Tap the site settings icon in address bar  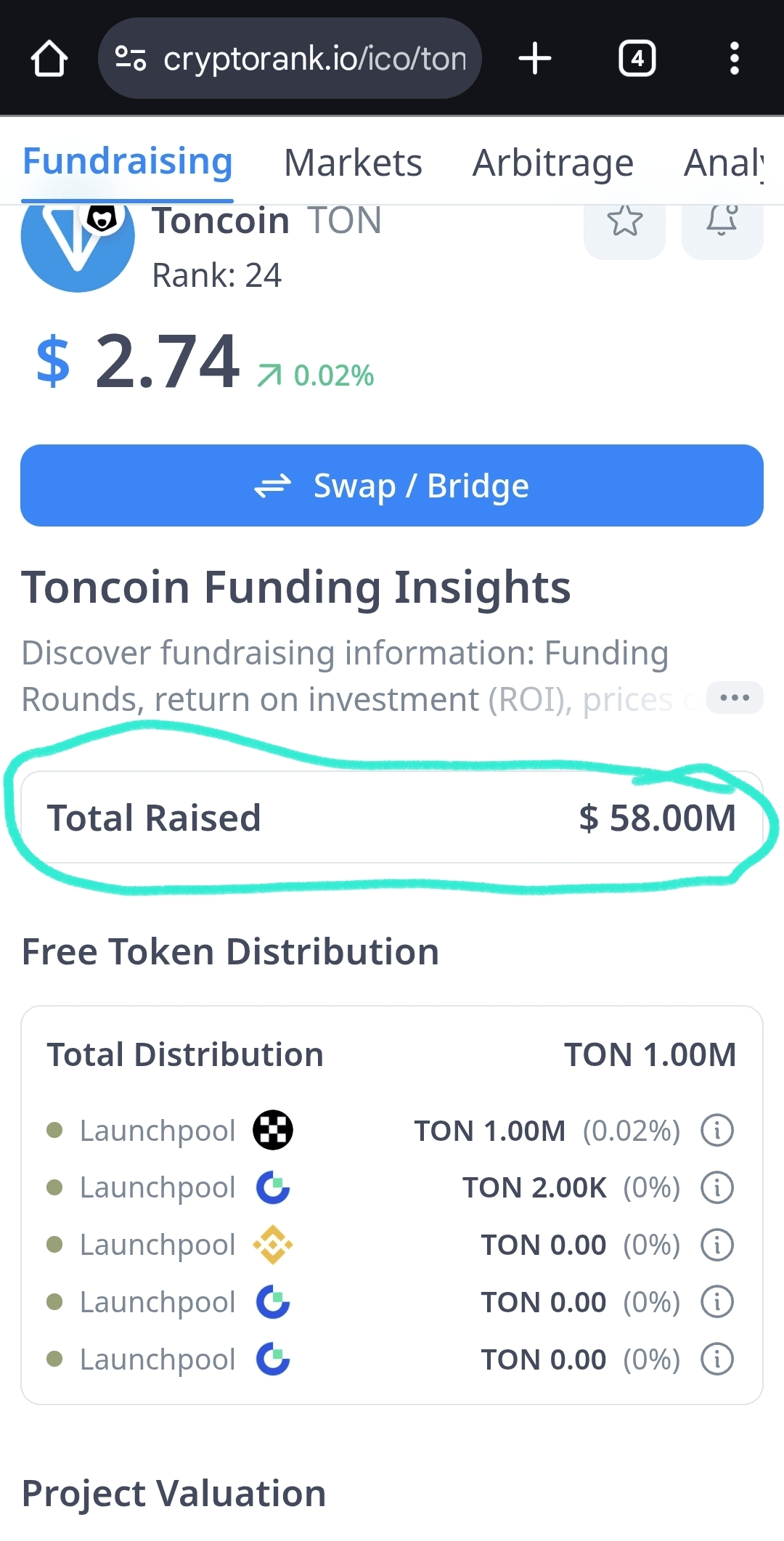pyautogui.click(x=131, y=59)
